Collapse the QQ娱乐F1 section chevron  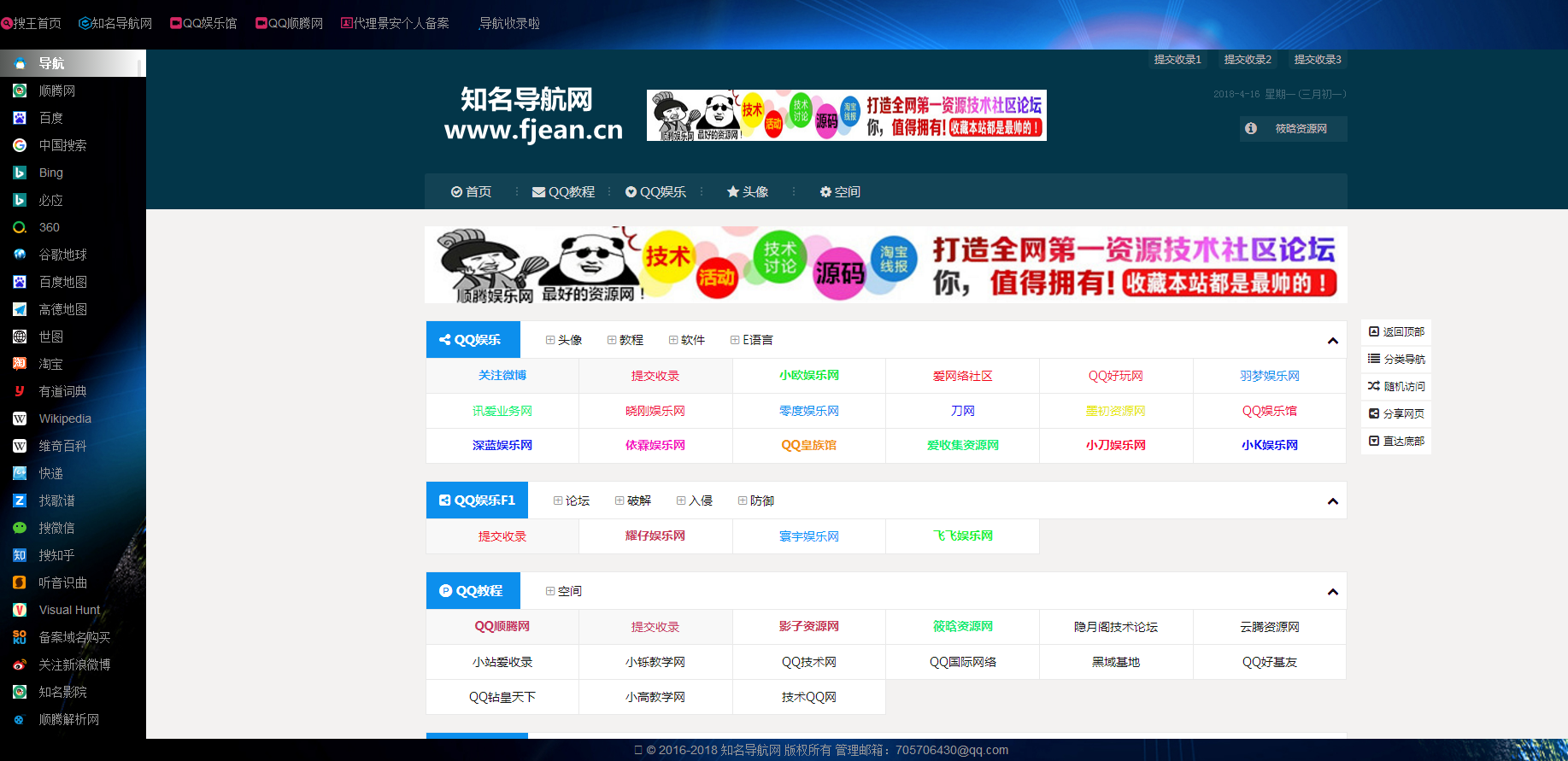click(1332, 501)
